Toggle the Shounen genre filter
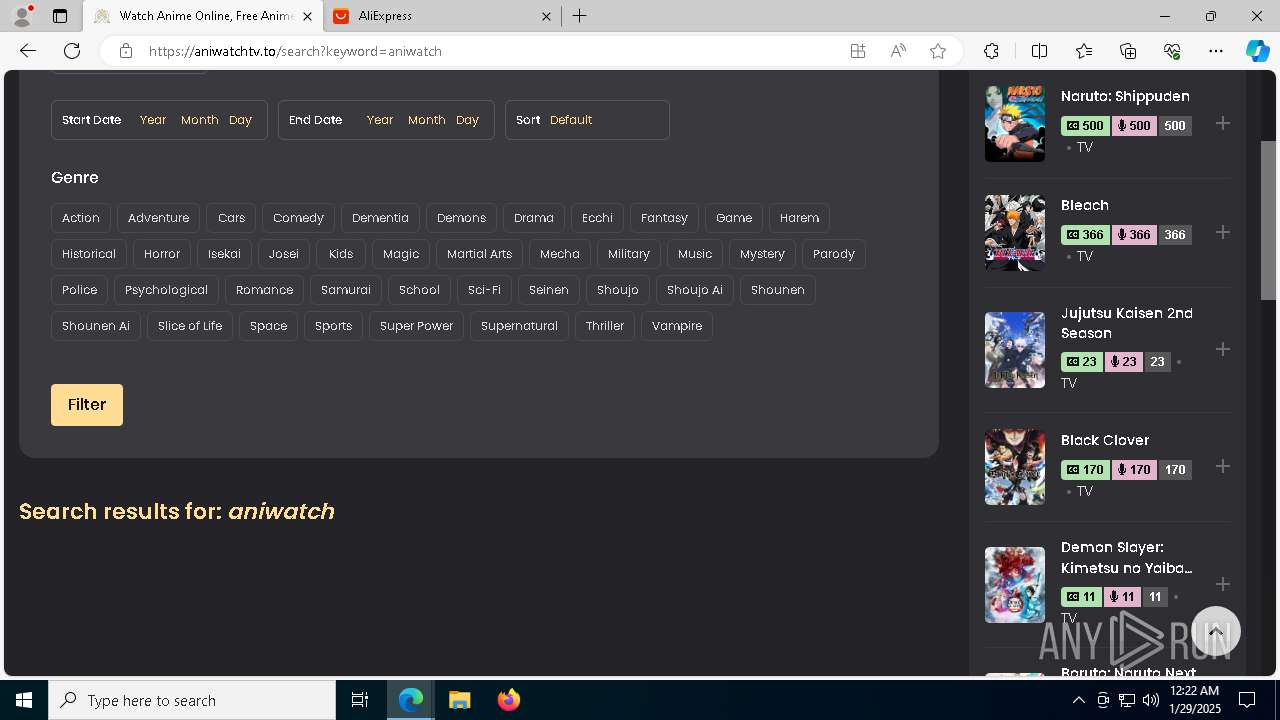 (x=777, y=290)
